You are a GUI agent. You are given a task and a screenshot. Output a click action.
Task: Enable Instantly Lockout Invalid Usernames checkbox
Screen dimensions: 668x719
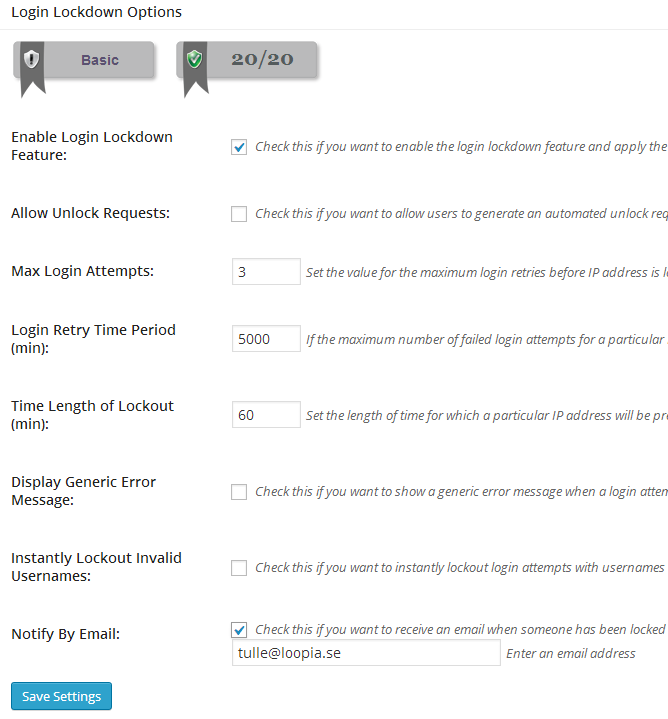[239, 568]
